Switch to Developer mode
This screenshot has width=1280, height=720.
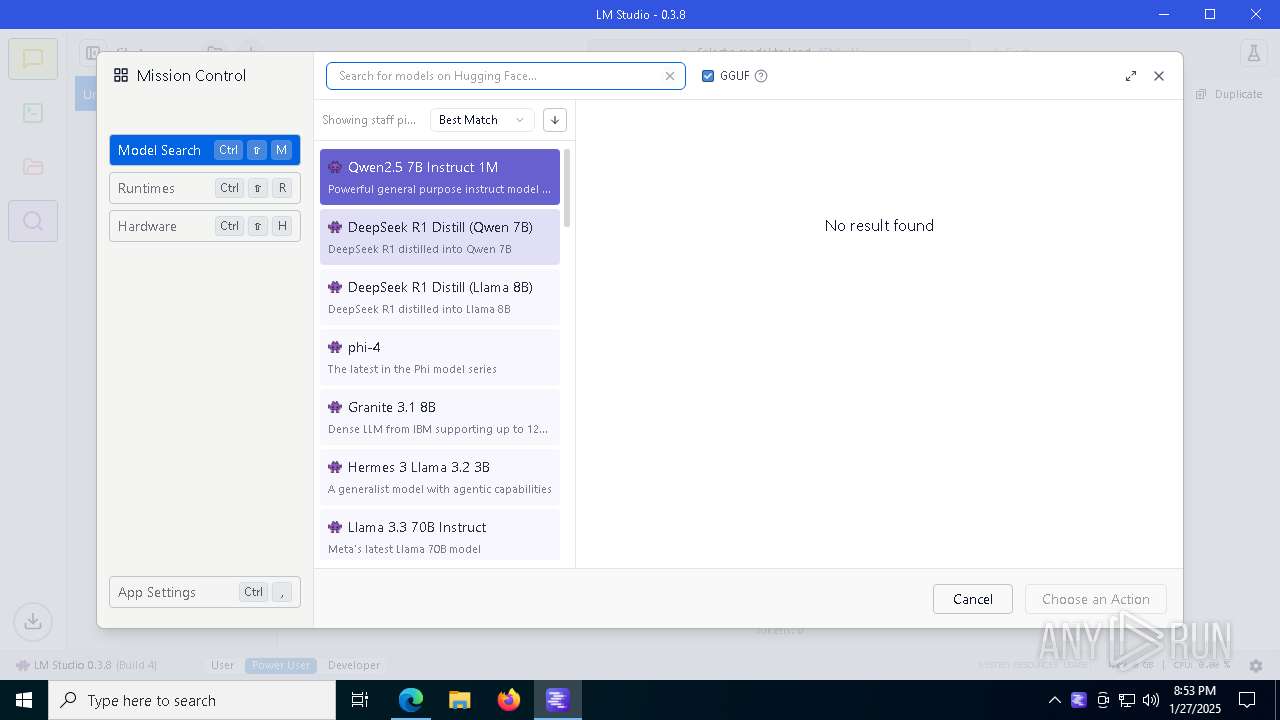(x=354, y=665)
